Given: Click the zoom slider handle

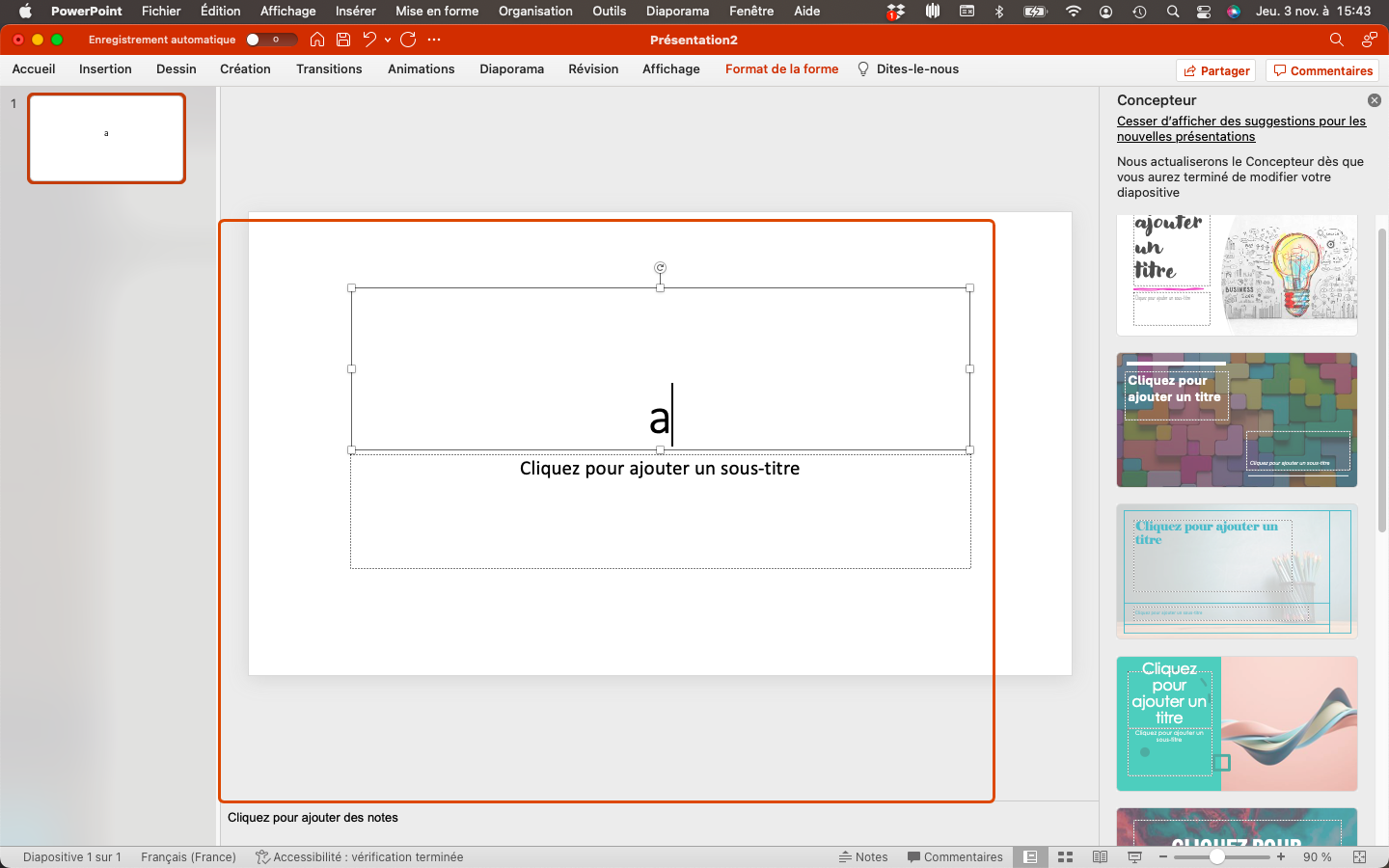Looking at the screenshot, I should click(1217, 856).
